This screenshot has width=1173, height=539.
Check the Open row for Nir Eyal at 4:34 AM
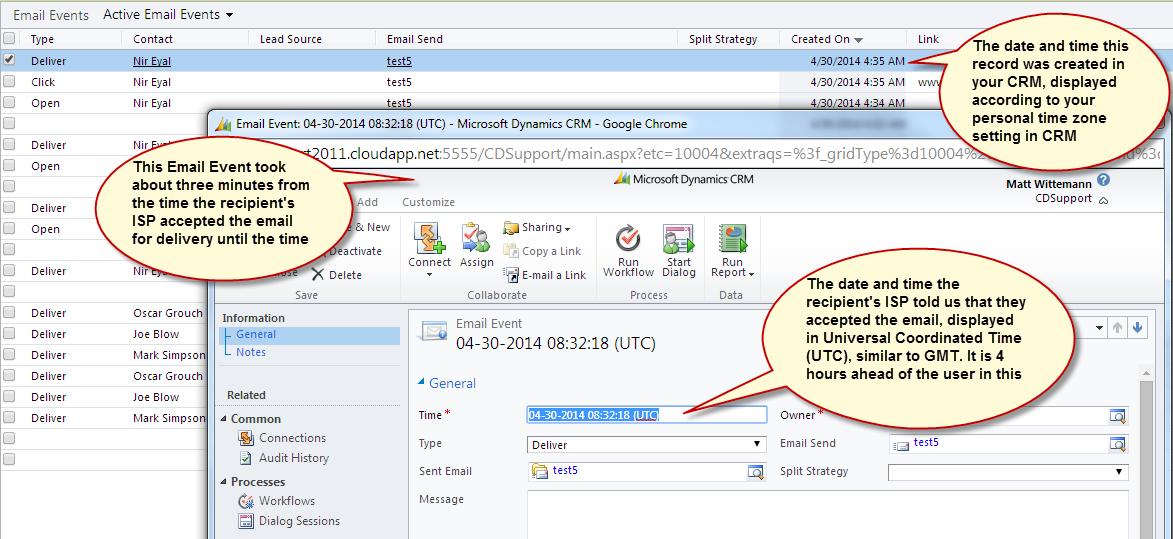(x=9, y=102)
